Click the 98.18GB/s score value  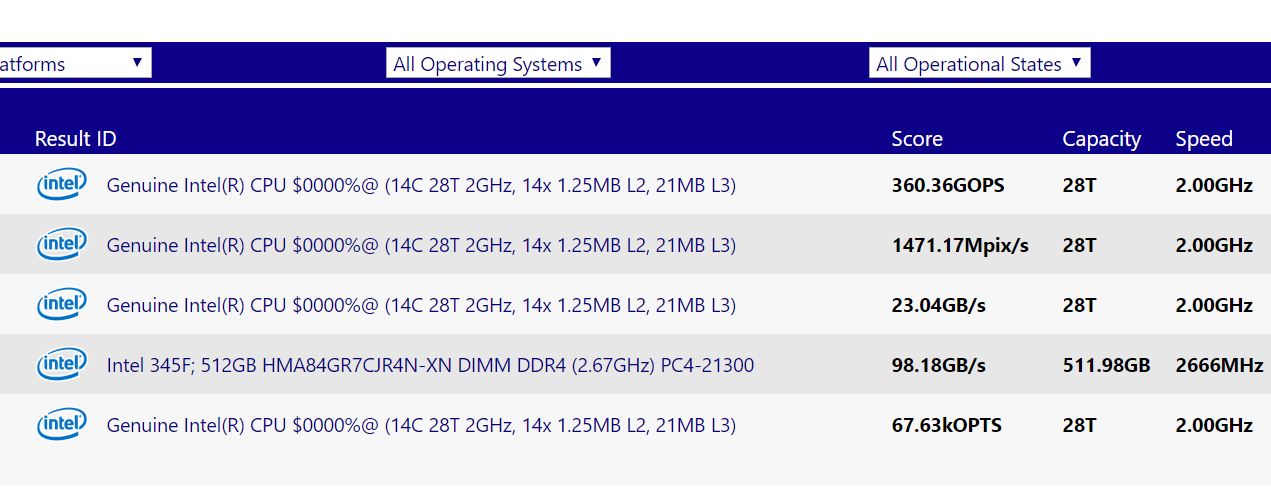point(938,365)
